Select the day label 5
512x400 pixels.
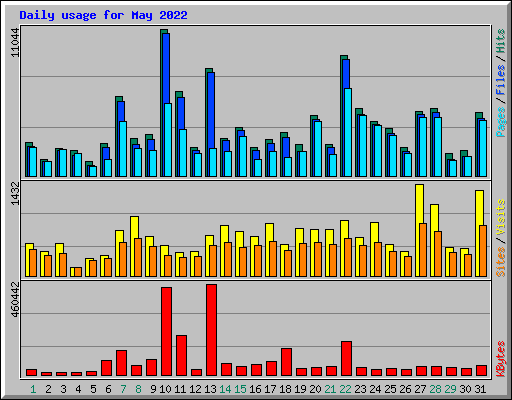point(93,389)
